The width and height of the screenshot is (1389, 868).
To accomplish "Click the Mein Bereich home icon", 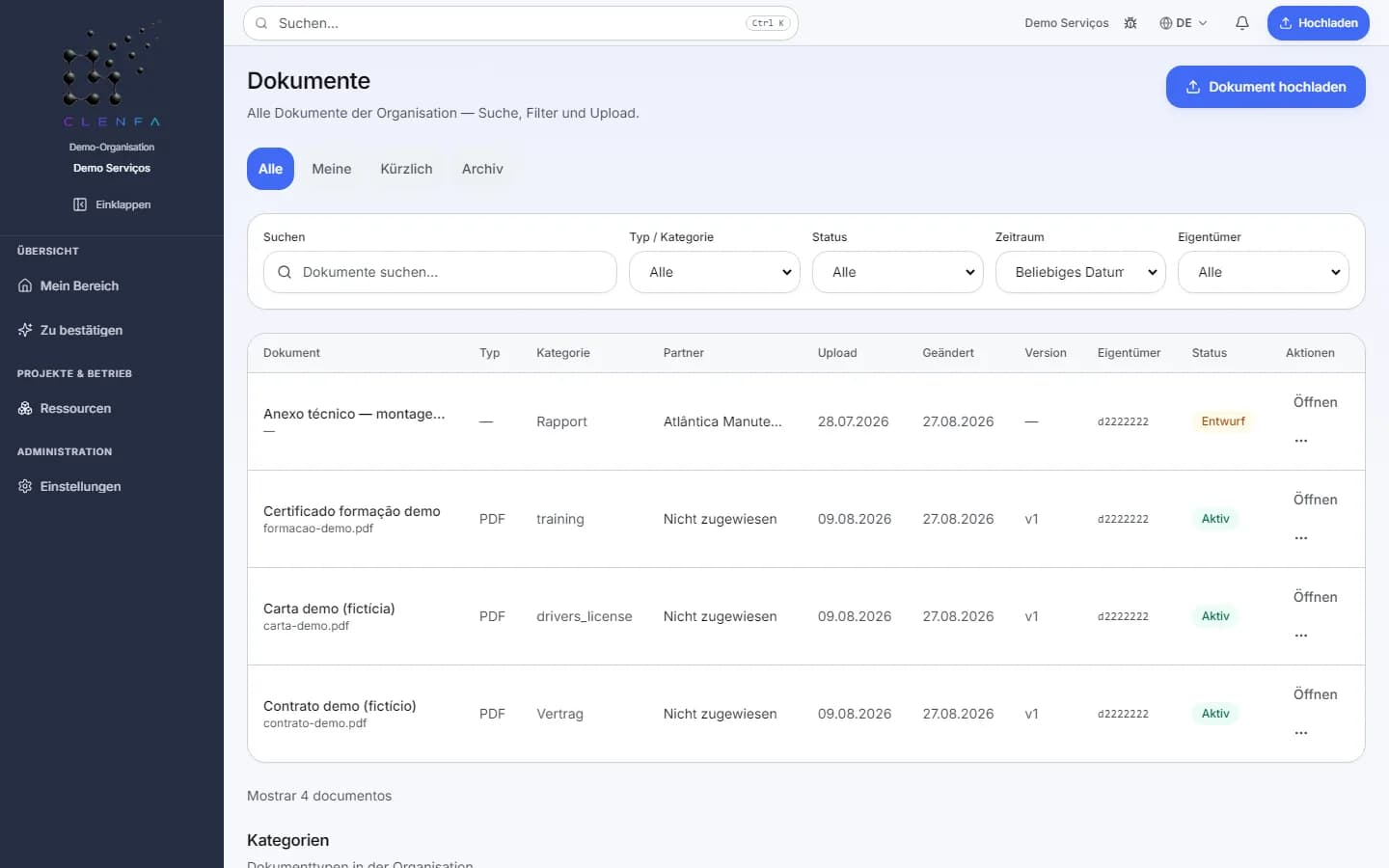I will (x=25, y=285).
